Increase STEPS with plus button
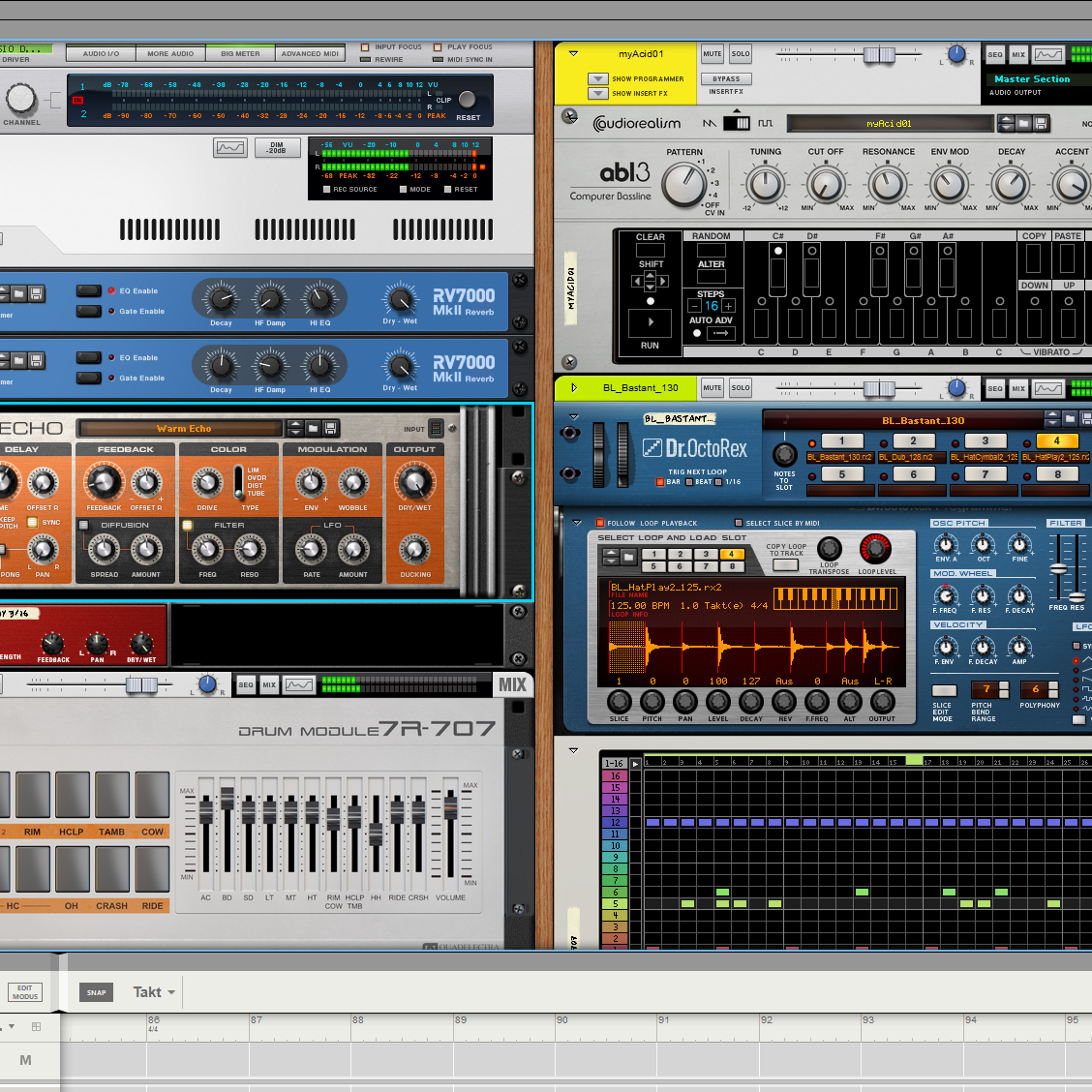The height and width of the screenshot is (1092, 1092). [x=729, y=306]
